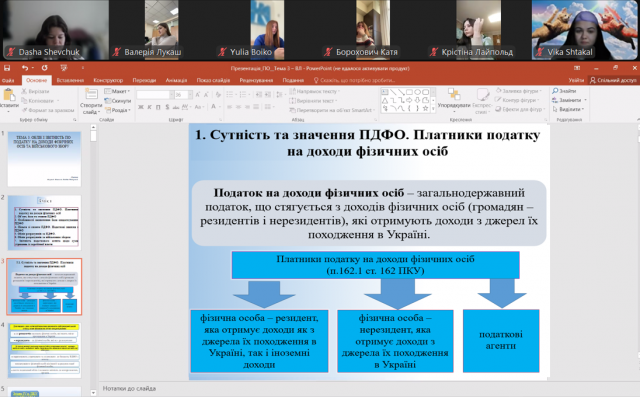
Task: Open Shape Effects (Ефекти для фігур) dropdown
Action: (x=520, y=109)
